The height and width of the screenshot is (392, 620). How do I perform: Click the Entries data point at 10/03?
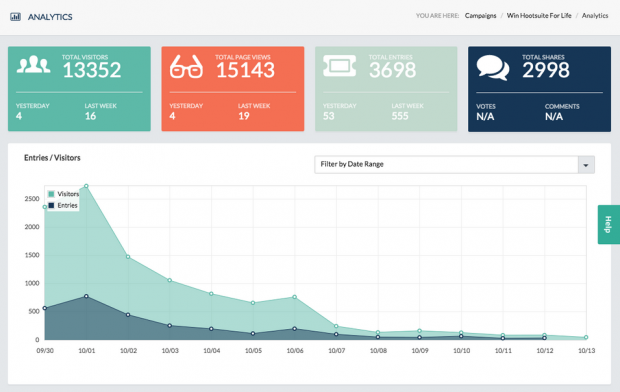click(170, 326)
